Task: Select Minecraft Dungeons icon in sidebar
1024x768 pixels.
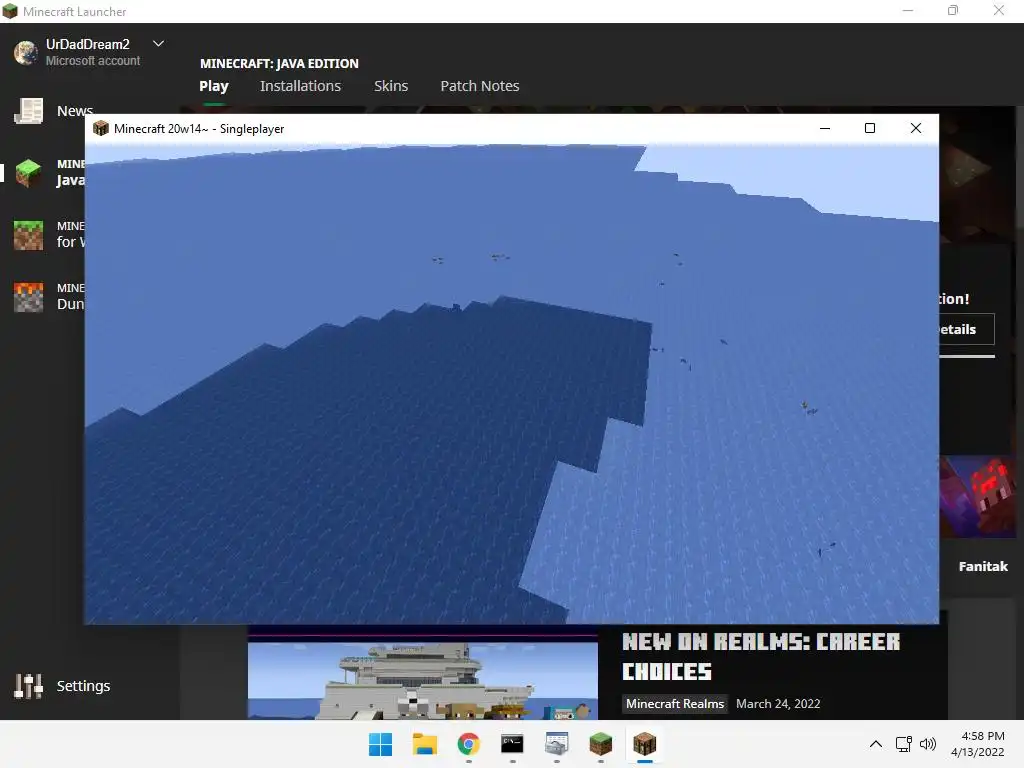Action: 29,297
